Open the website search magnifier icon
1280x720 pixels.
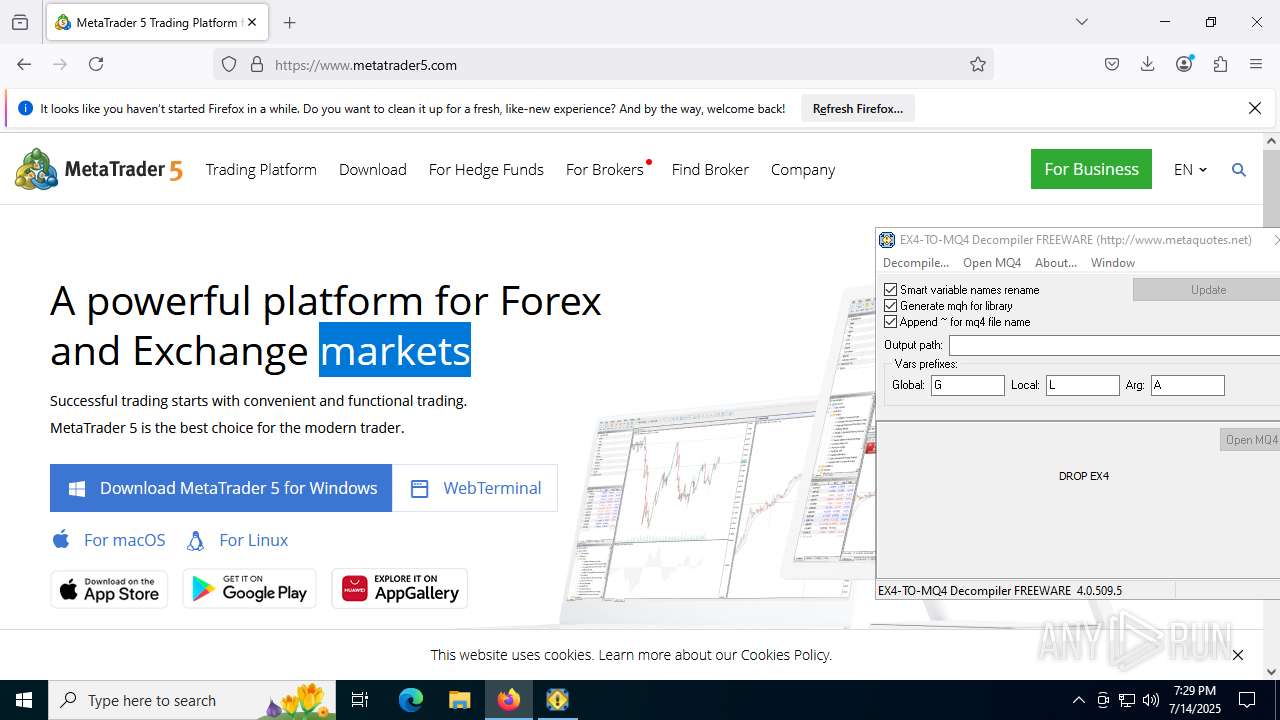[x=1239, y=170]
